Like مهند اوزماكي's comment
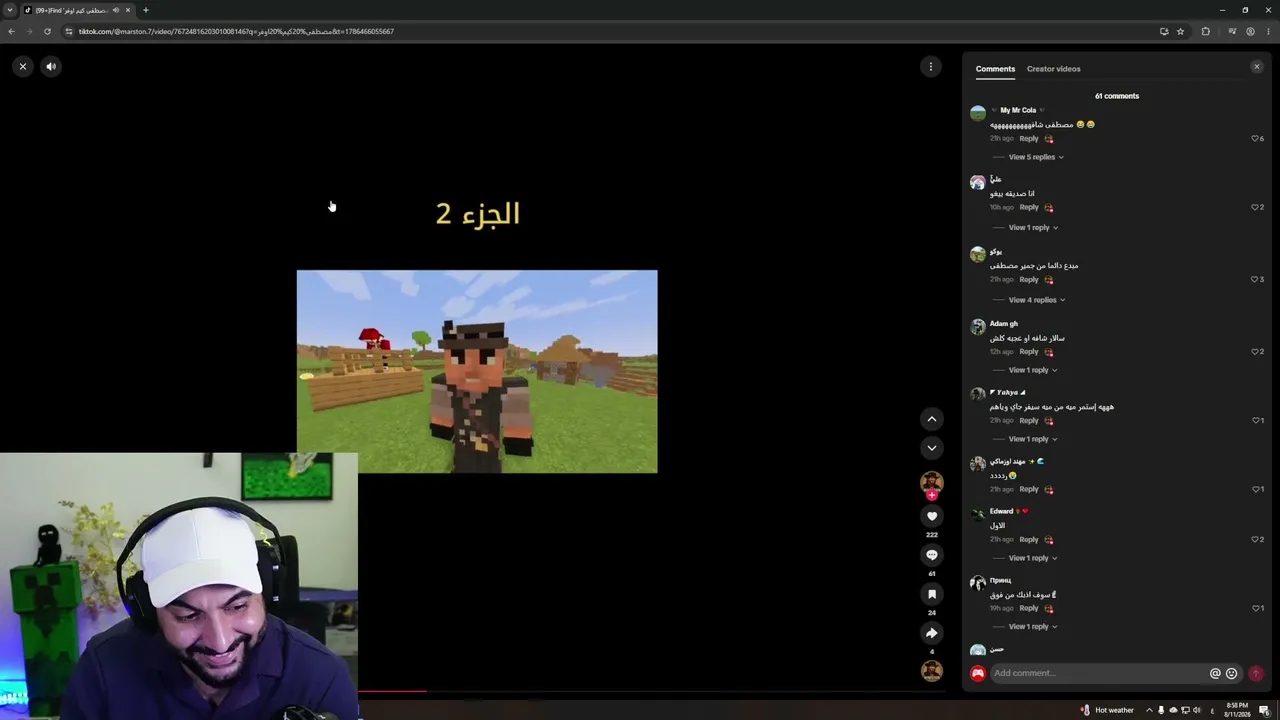The height and width of the screenshot is (720, 1280). 1256,489
